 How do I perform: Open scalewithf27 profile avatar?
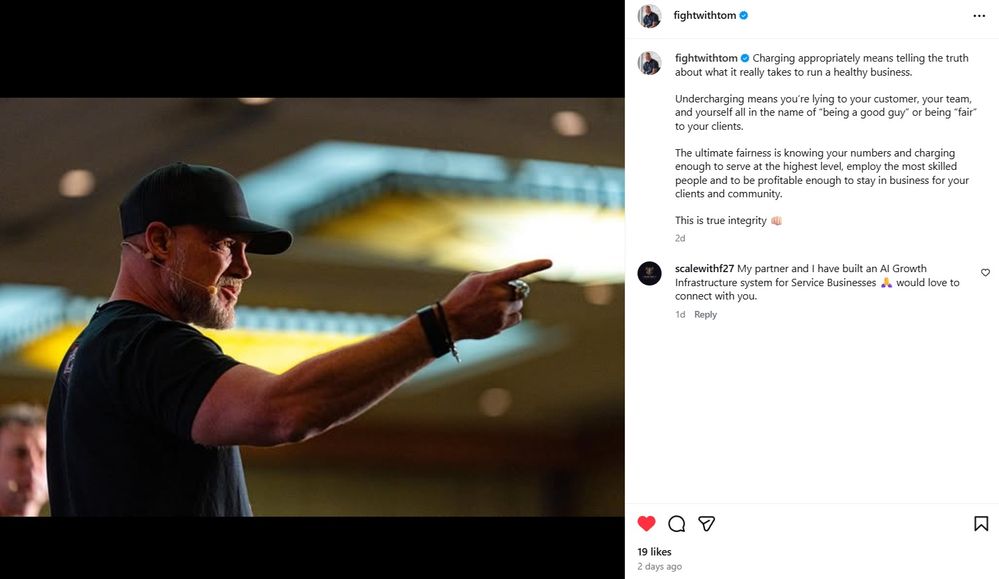coord(650,274)
